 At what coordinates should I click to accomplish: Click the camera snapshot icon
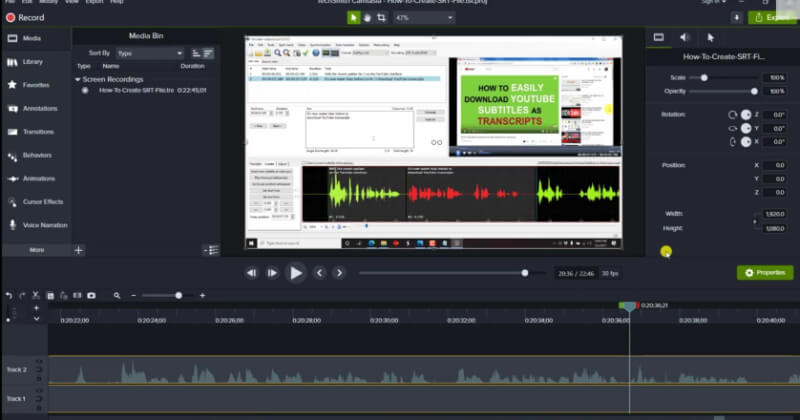coord(91,295)
